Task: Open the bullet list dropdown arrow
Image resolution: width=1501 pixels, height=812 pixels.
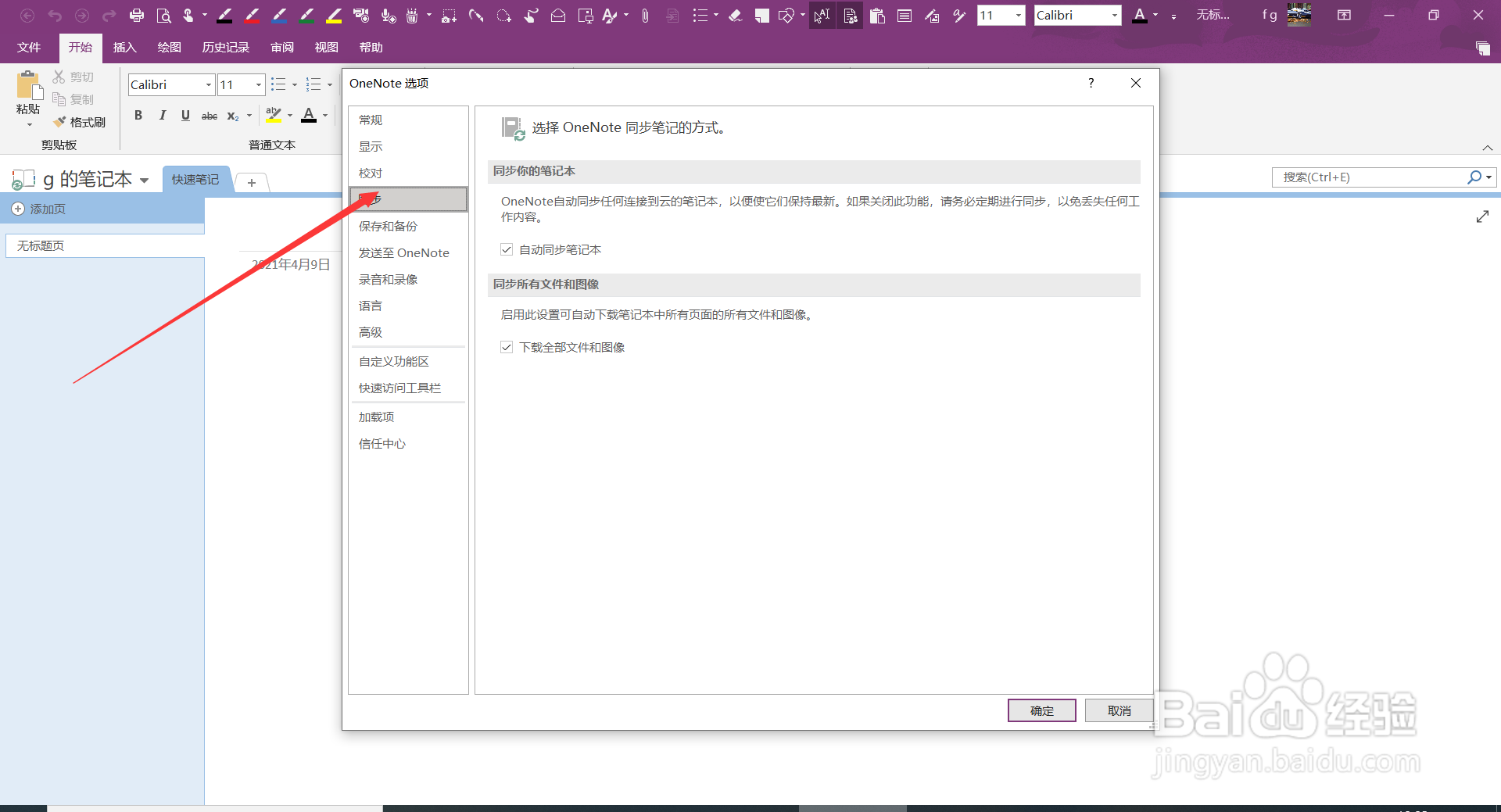Action: click(295, 84)
